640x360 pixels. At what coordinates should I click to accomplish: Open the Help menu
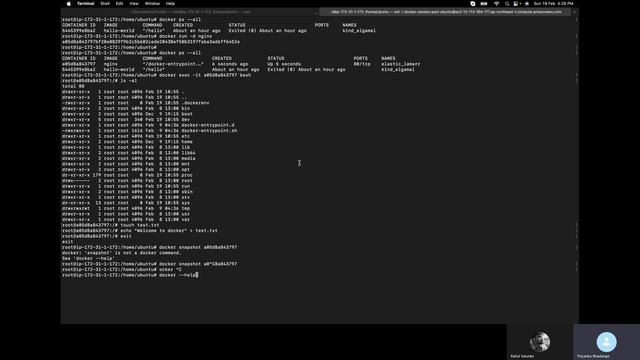tap(170, 4)
